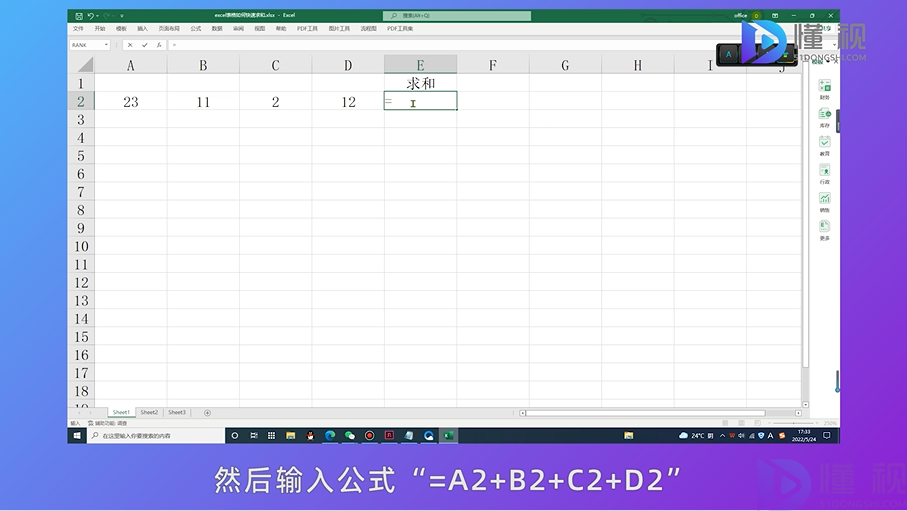
Task: Undo the last action
Action: coord(90,16)
